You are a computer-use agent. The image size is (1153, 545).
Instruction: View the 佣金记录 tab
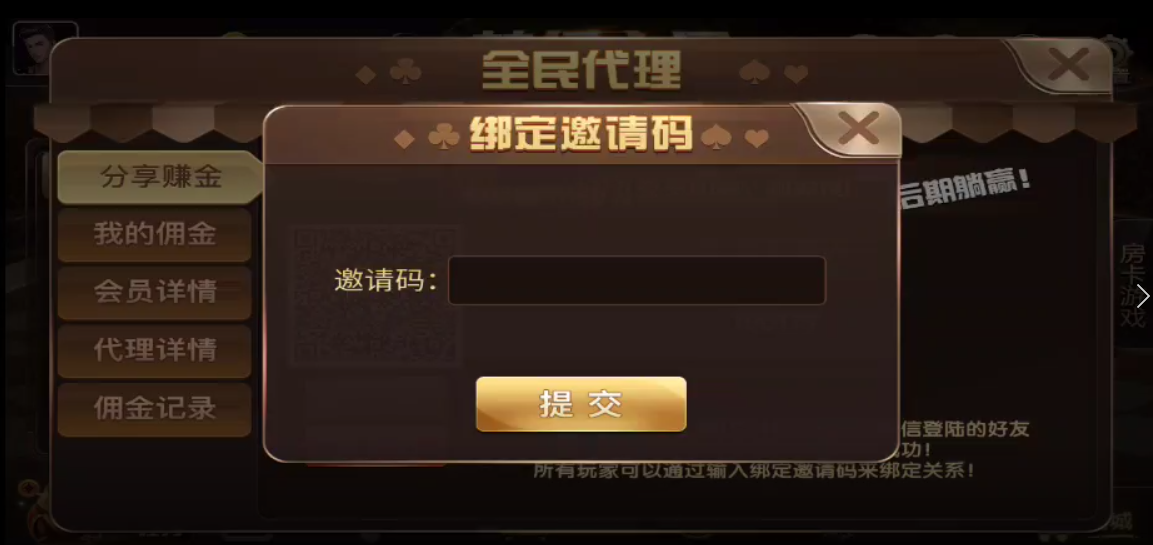(x=155, y=408)
